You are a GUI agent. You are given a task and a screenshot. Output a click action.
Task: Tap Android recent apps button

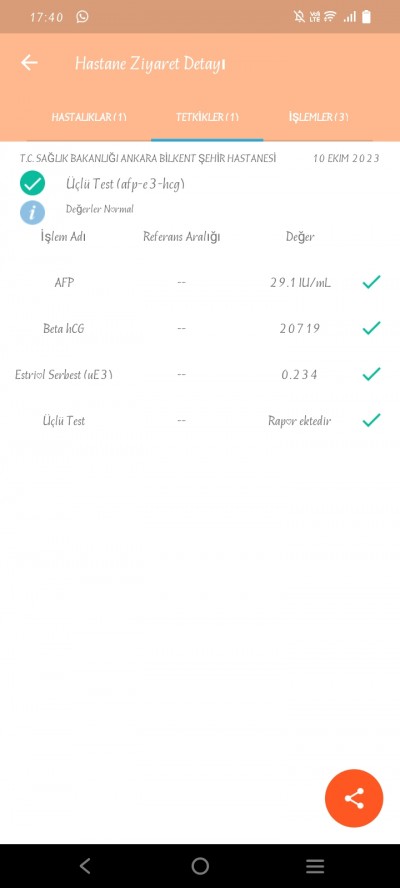tap(315, 865)
